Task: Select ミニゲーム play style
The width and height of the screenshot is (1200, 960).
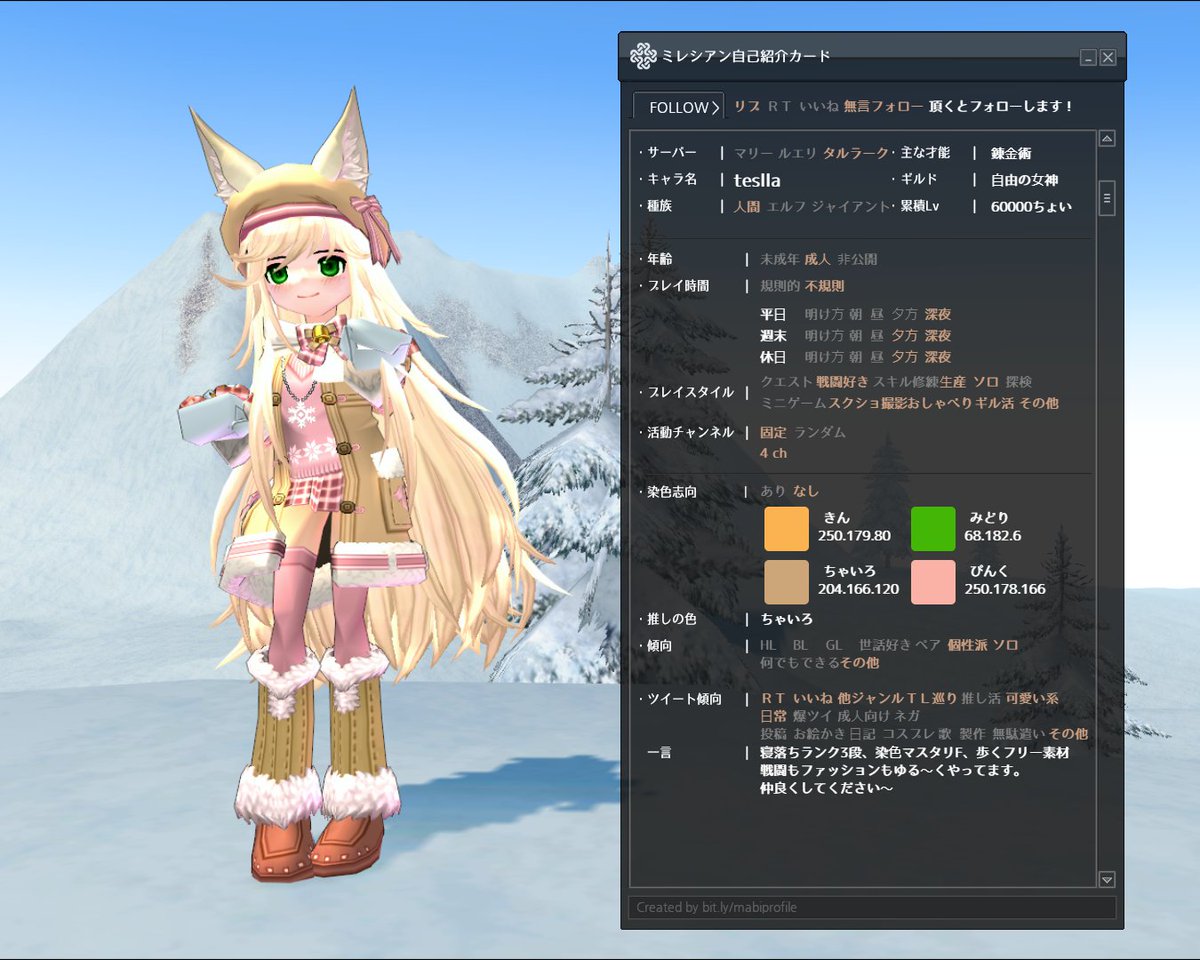Action: (793, 403)
